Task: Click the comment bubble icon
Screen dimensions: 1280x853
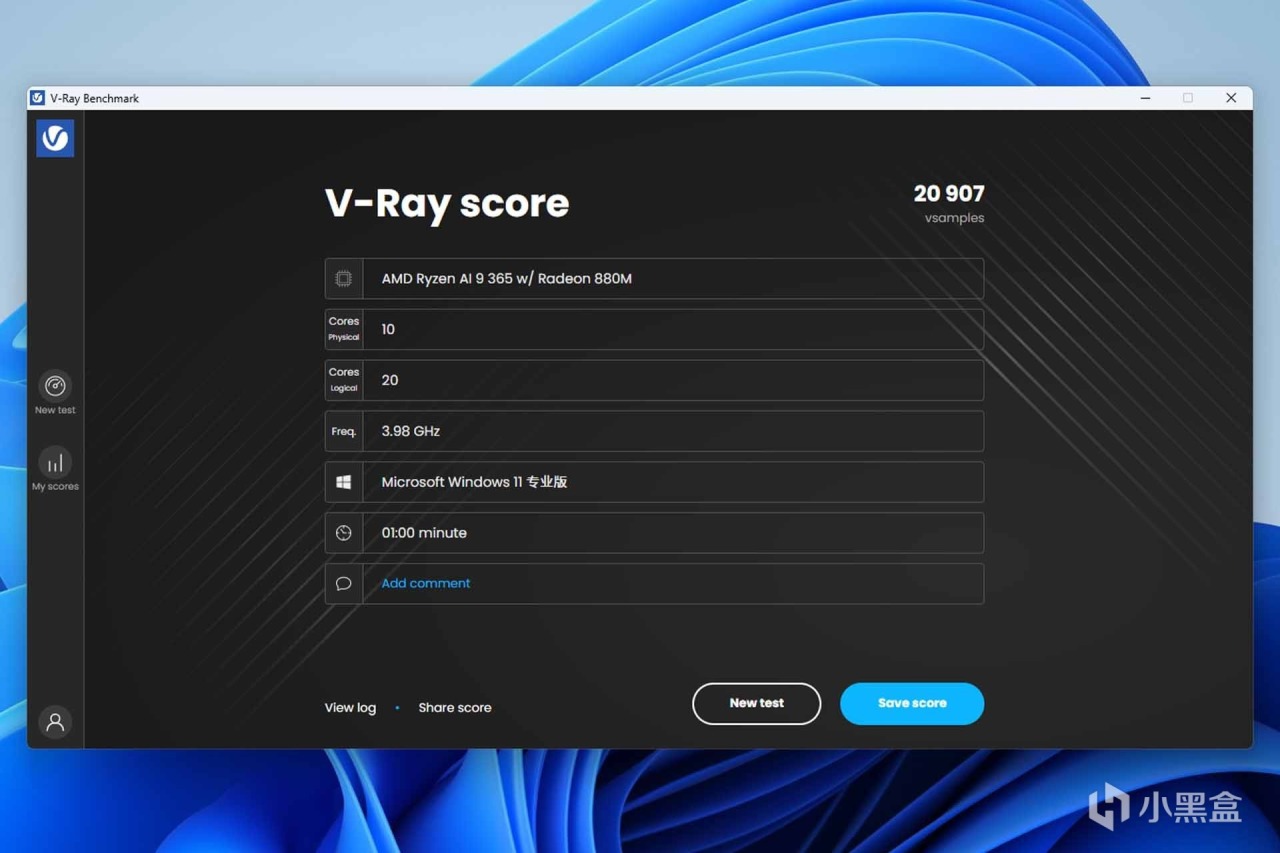Action: click(x=343, y=584)
